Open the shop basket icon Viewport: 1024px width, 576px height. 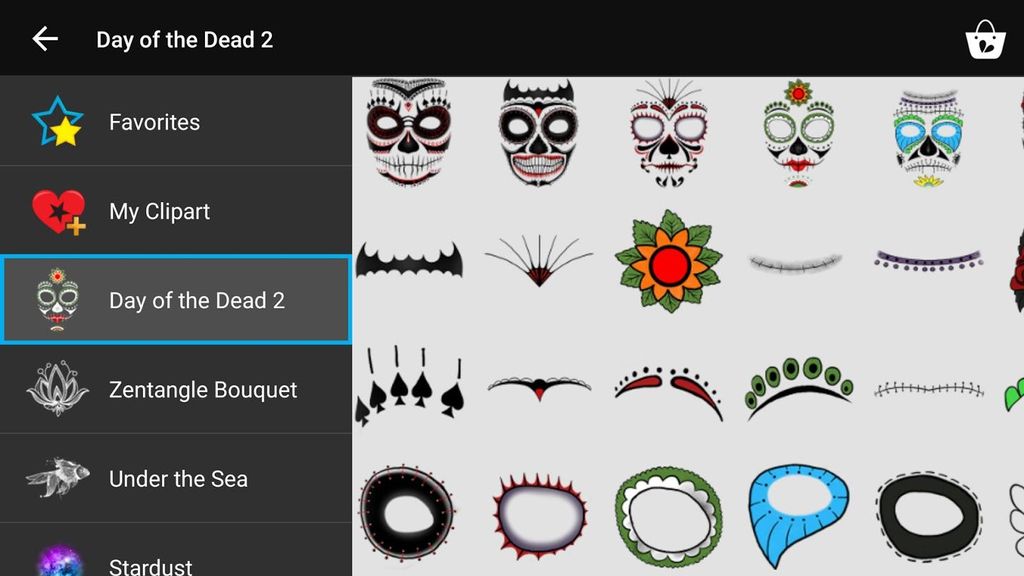[x=985, y=39]
